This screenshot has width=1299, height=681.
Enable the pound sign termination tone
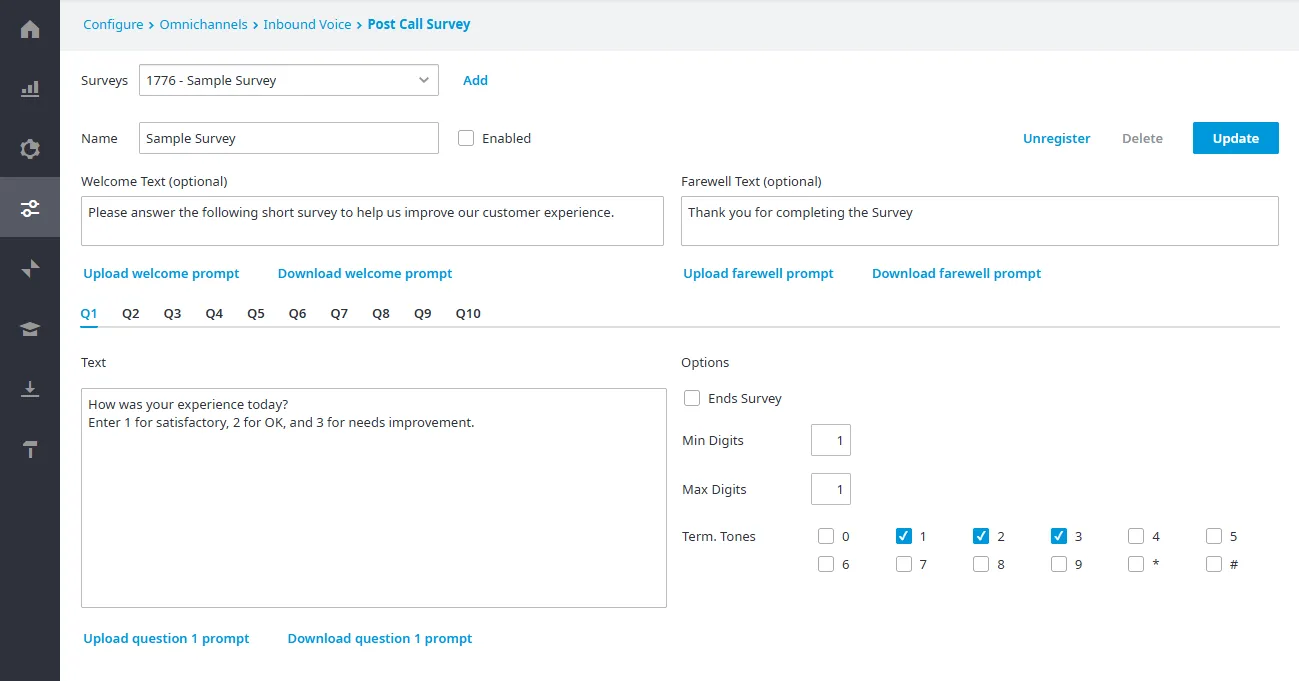click(x=1214, y=564)
